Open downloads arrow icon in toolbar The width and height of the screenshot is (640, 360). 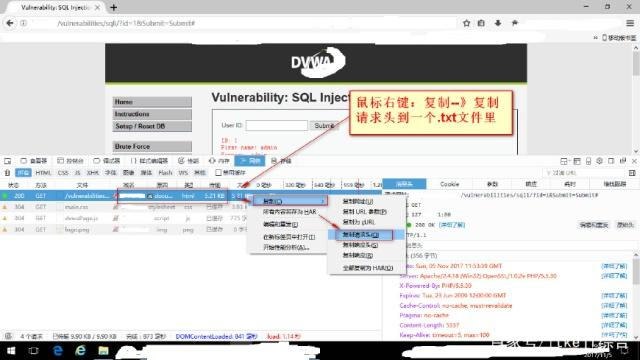tap(498, 23)
